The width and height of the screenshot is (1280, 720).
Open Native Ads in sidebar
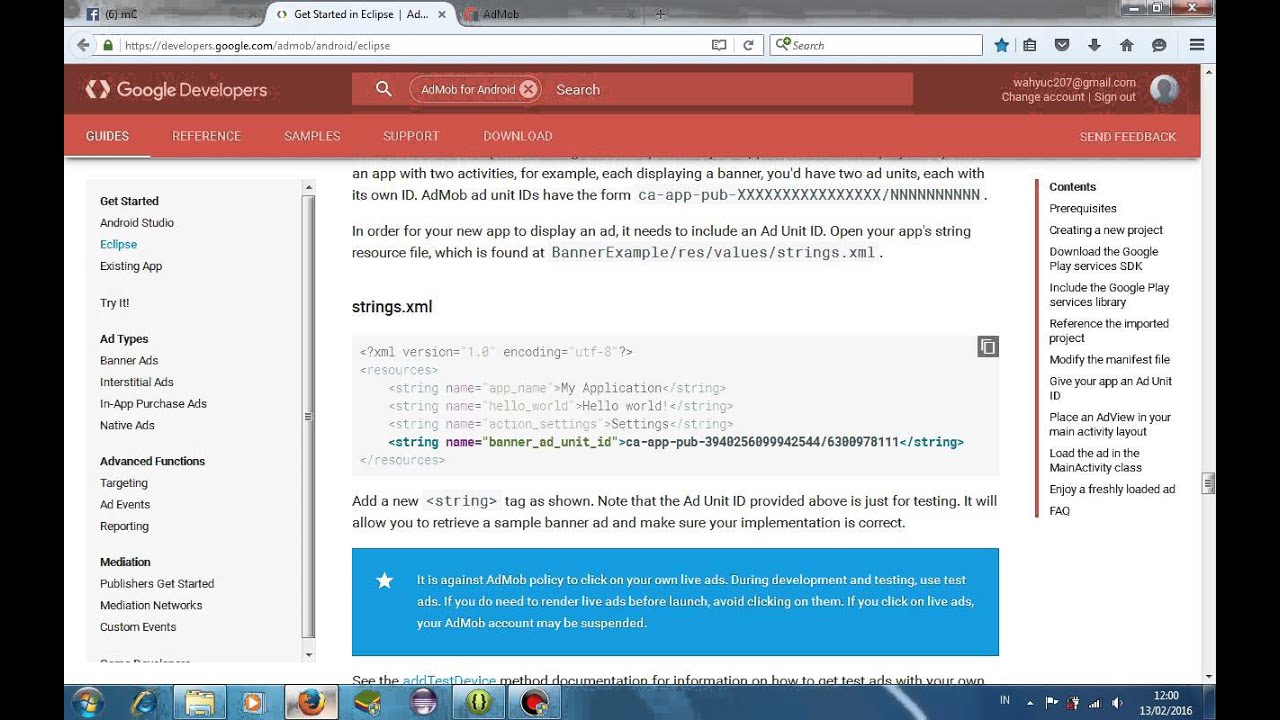pyautogui.click(x=127, y=425)
